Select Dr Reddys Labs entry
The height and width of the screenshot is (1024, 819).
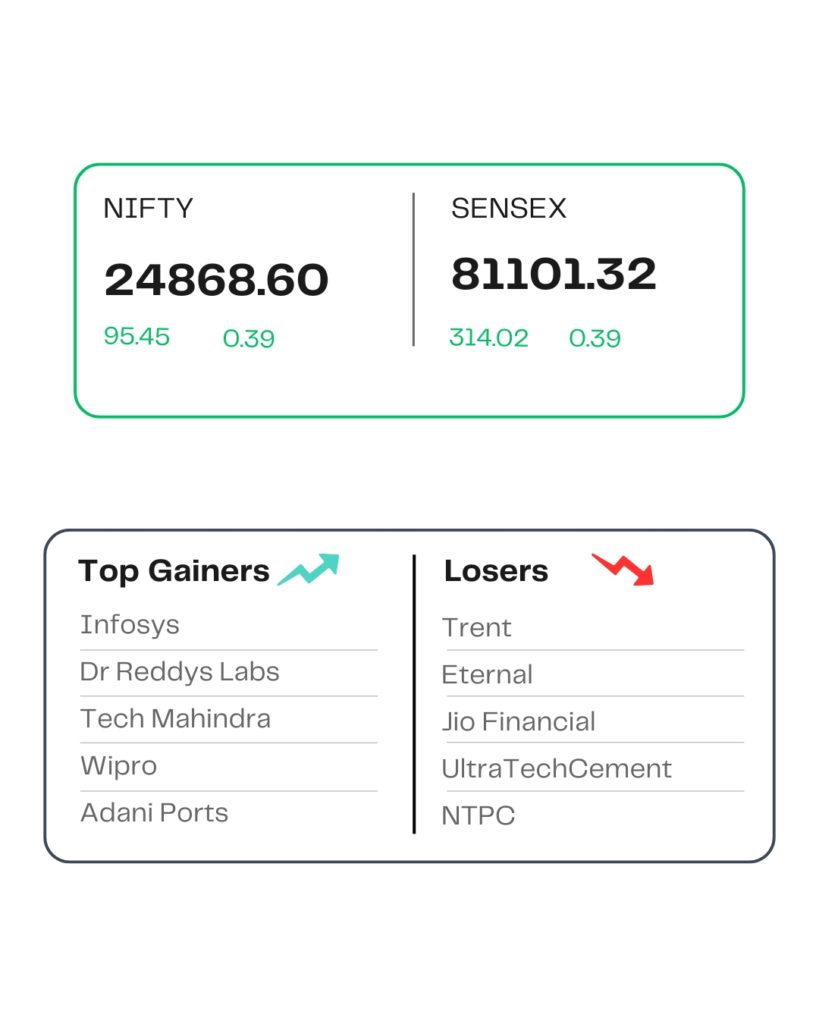[x=180, y=671]
